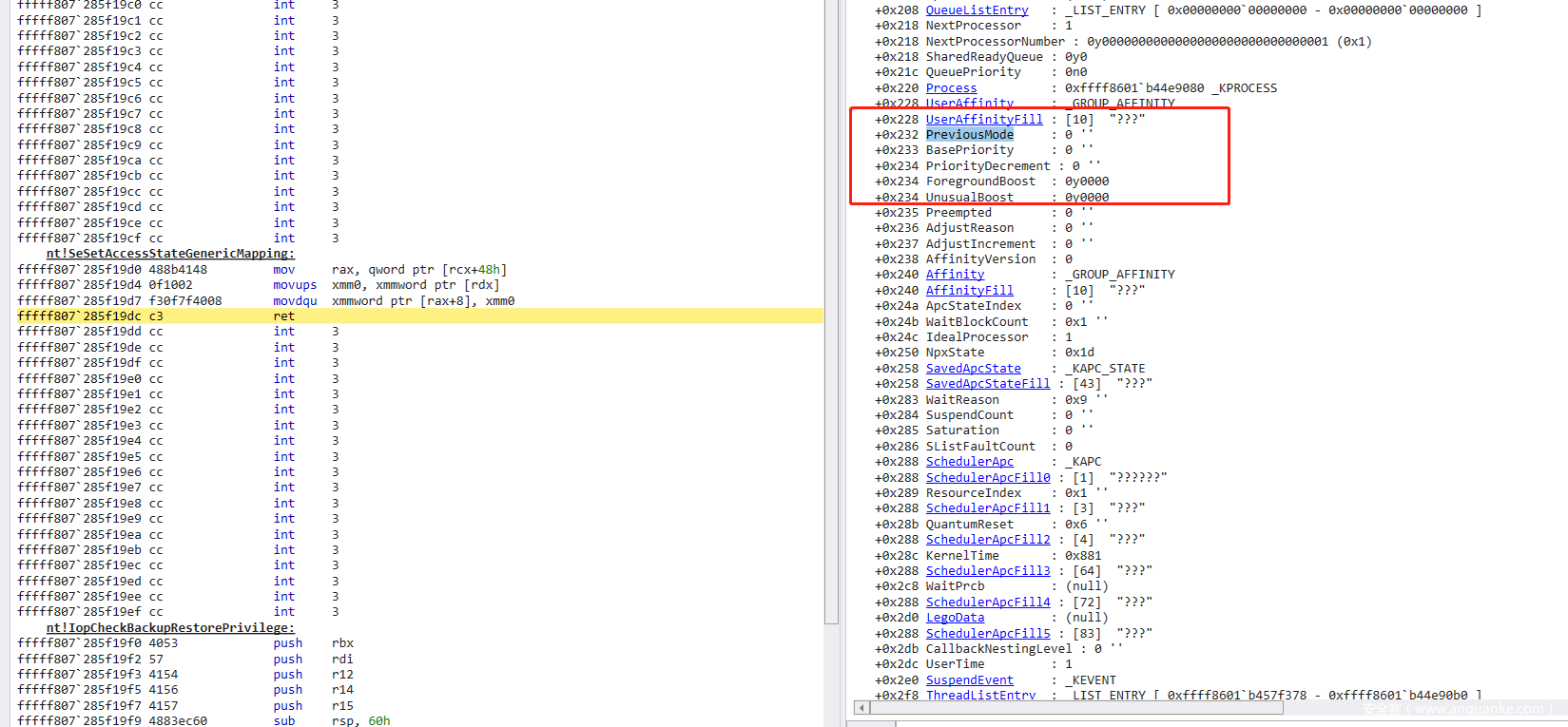Open the SchedulerApcFill4 link
This screenshot has width=1568, height=727.
[988, 603]
